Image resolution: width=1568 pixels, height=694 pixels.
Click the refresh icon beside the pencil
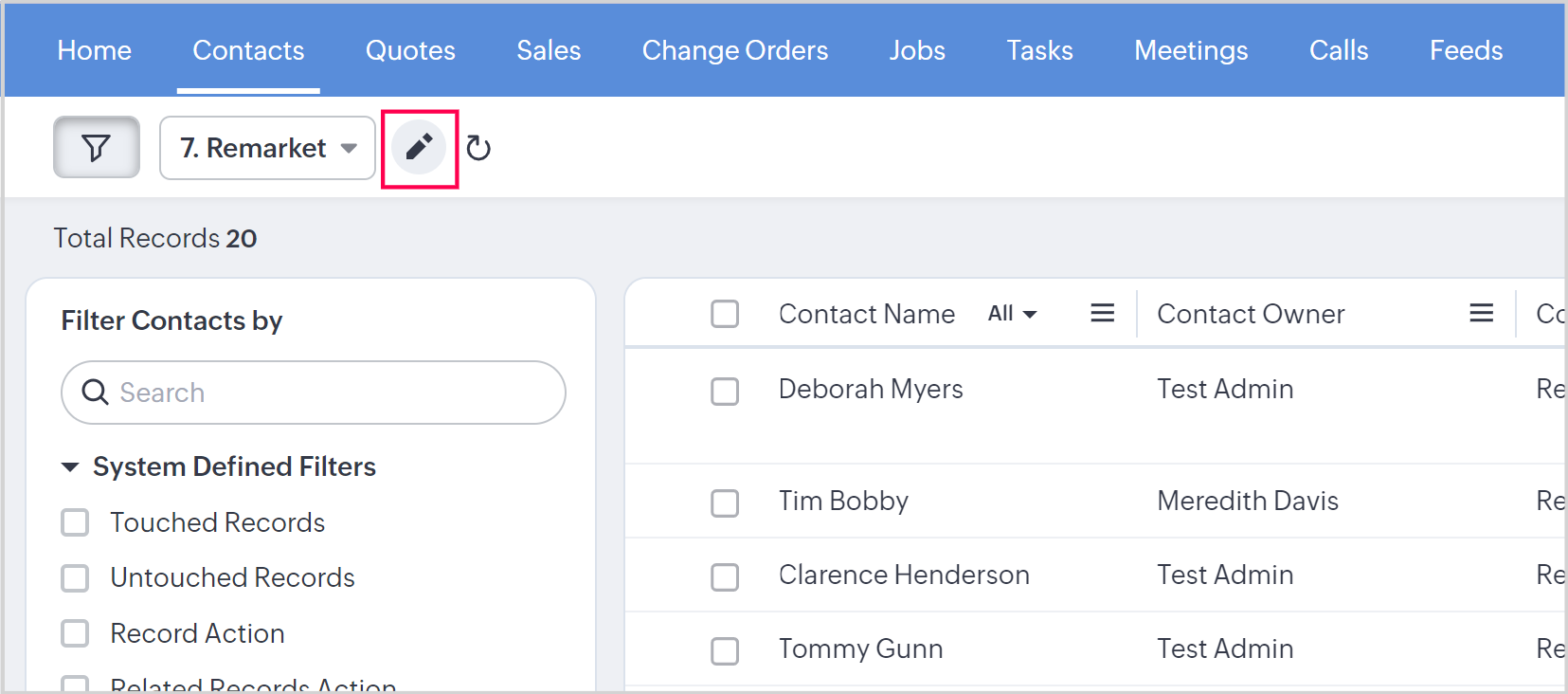click(478, 148)
